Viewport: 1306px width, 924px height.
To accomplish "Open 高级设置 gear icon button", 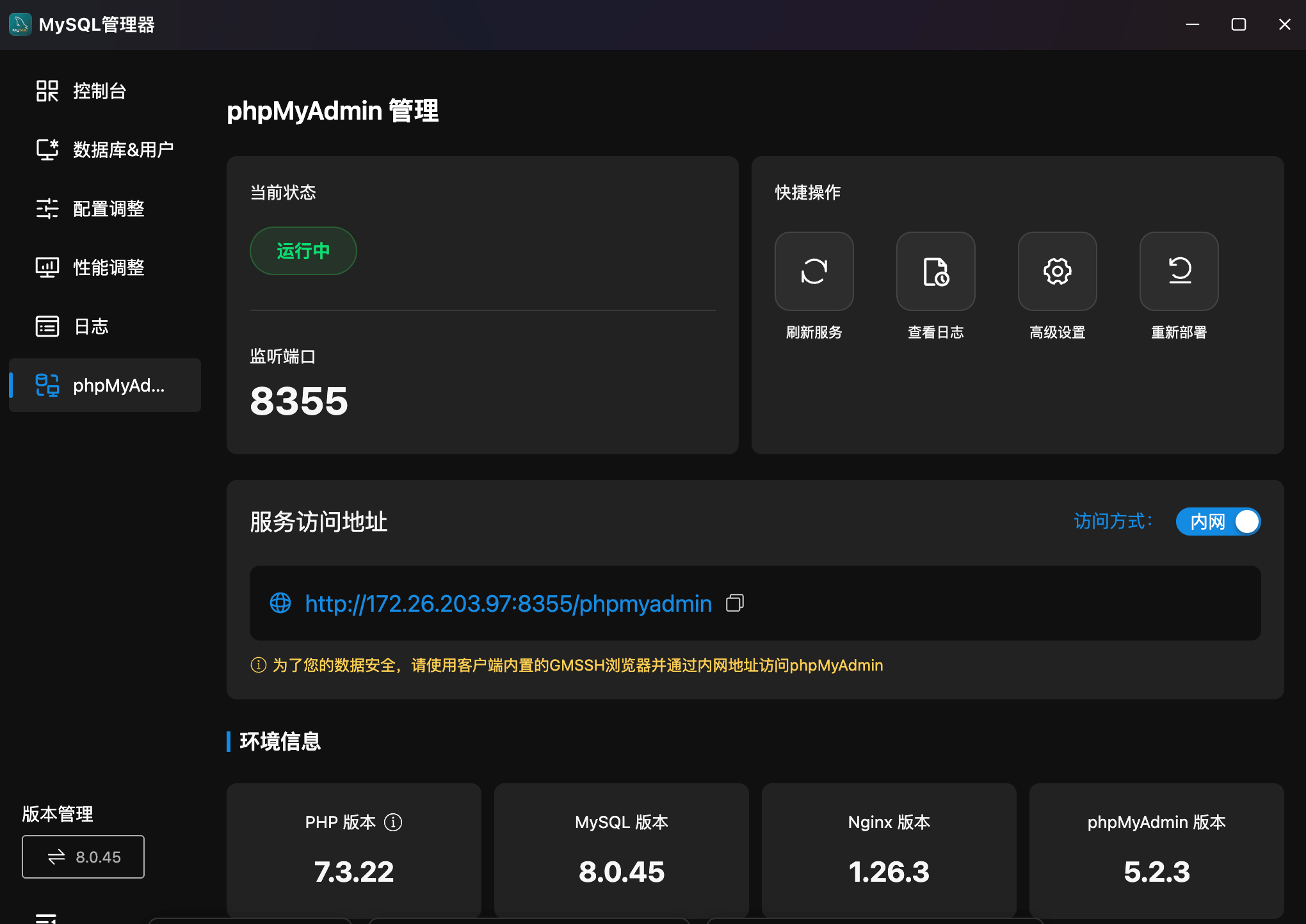I will point(1057,271).
